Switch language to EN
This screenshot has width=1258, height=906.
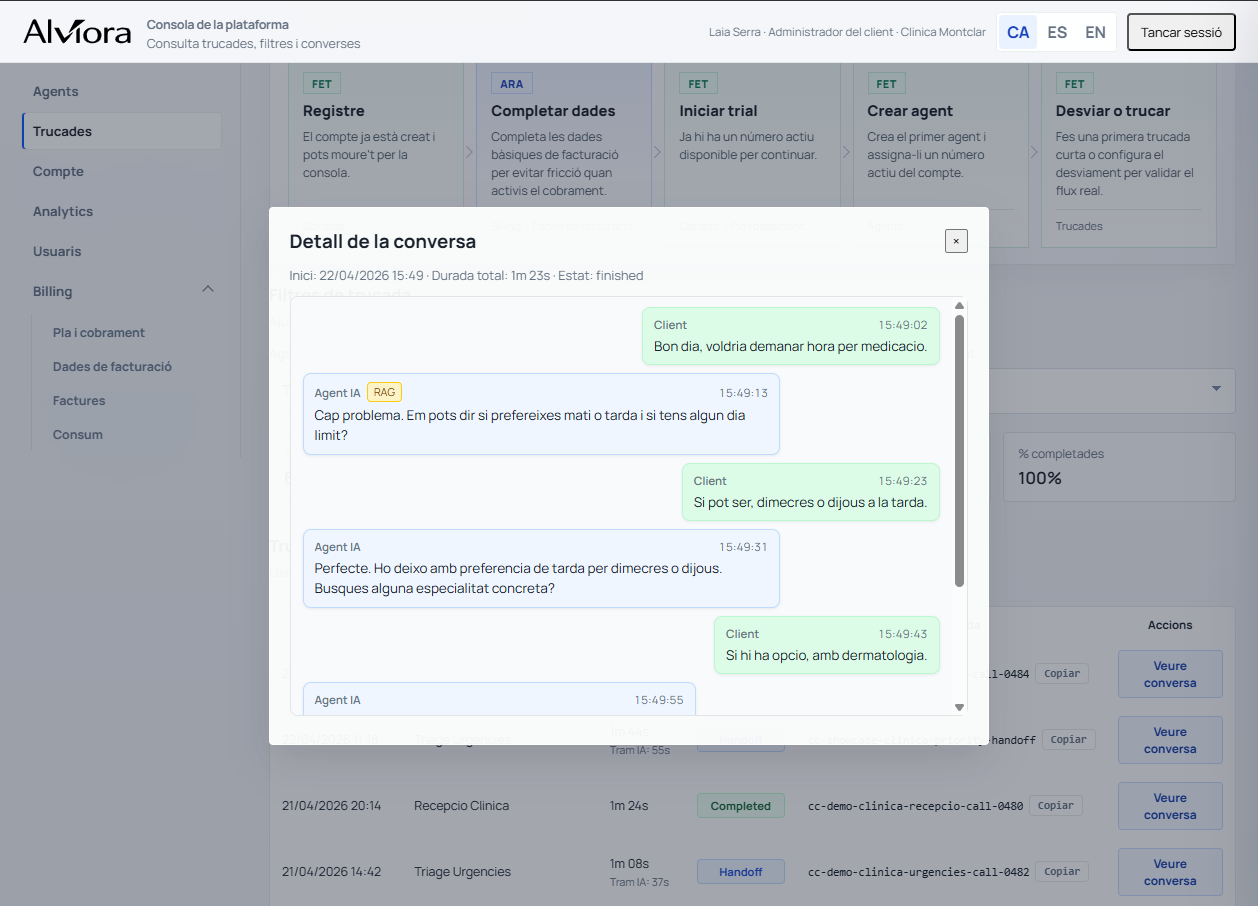(1096, 32)
